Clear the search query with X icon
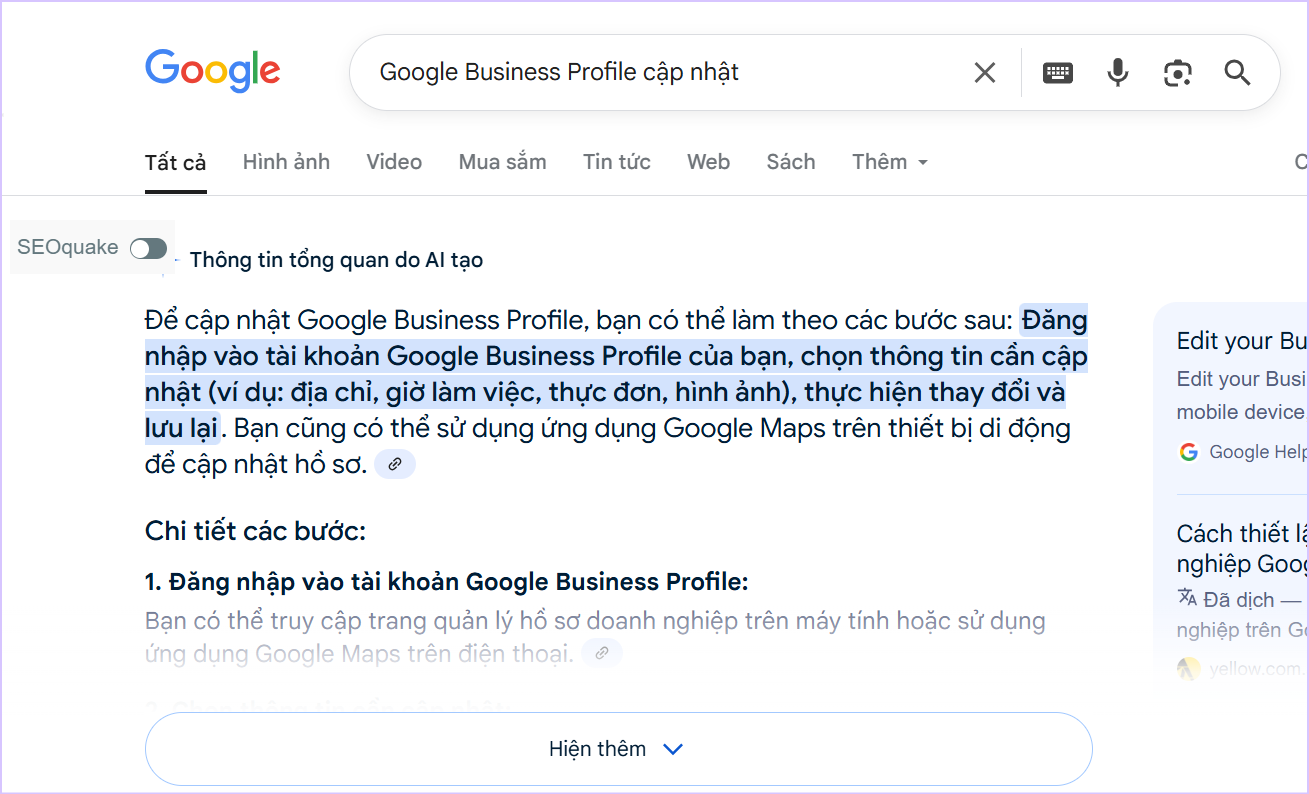Screen dimensions: 1309x794 [x=985, y=72]
